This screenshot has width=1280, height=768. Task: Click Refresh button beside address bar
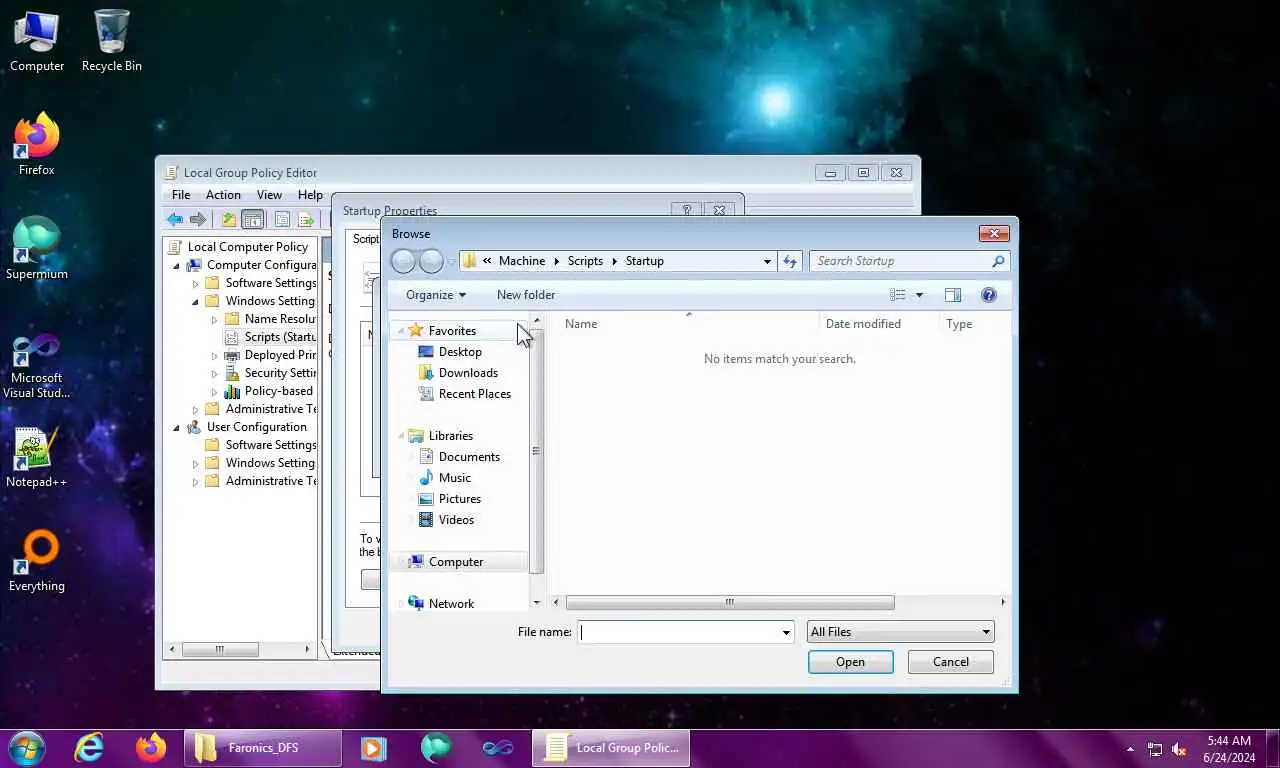[790, 261]
